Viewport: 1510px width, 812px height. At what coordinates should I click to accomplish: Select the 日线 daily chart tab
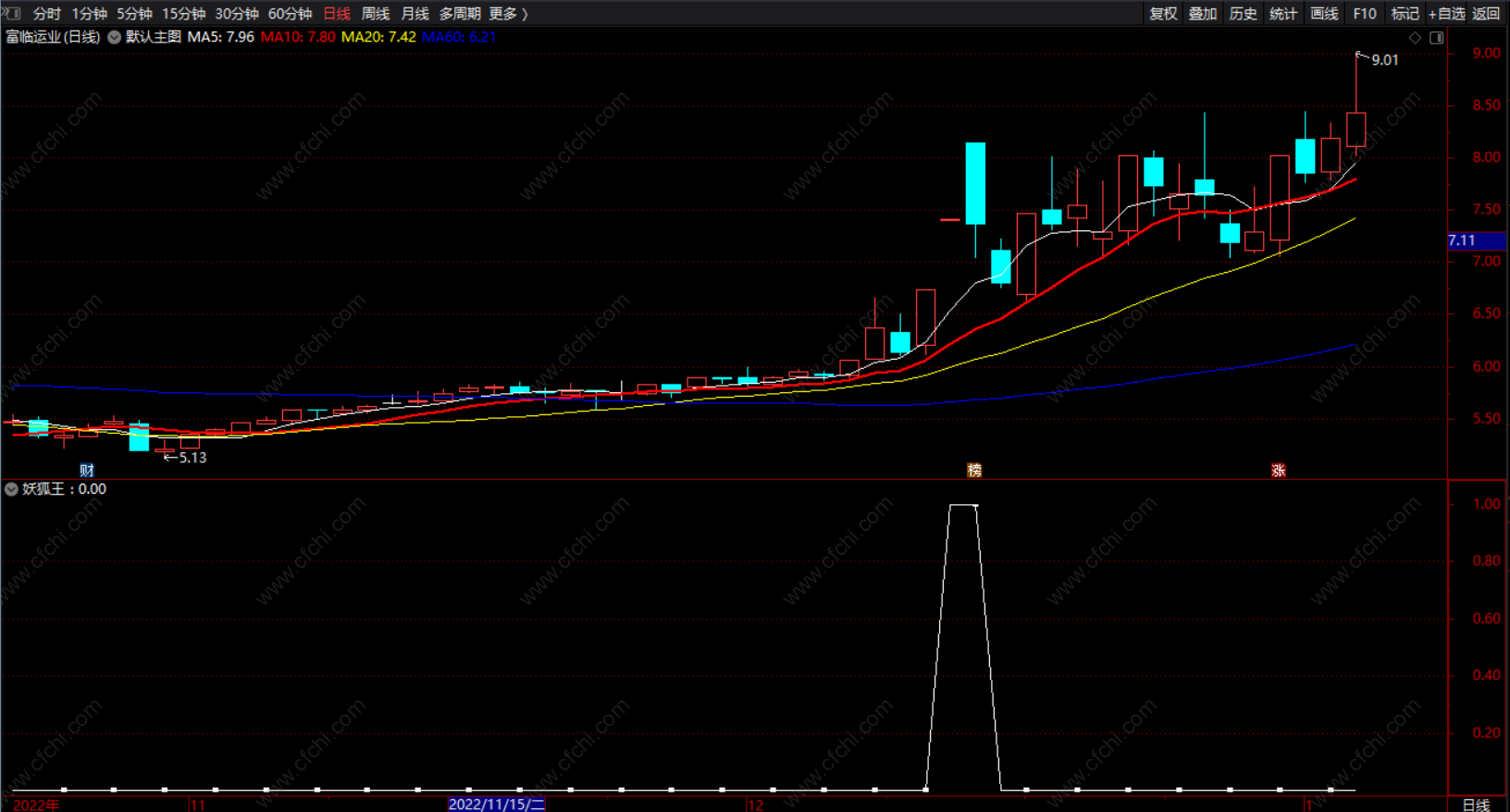[x=337, y=14]
